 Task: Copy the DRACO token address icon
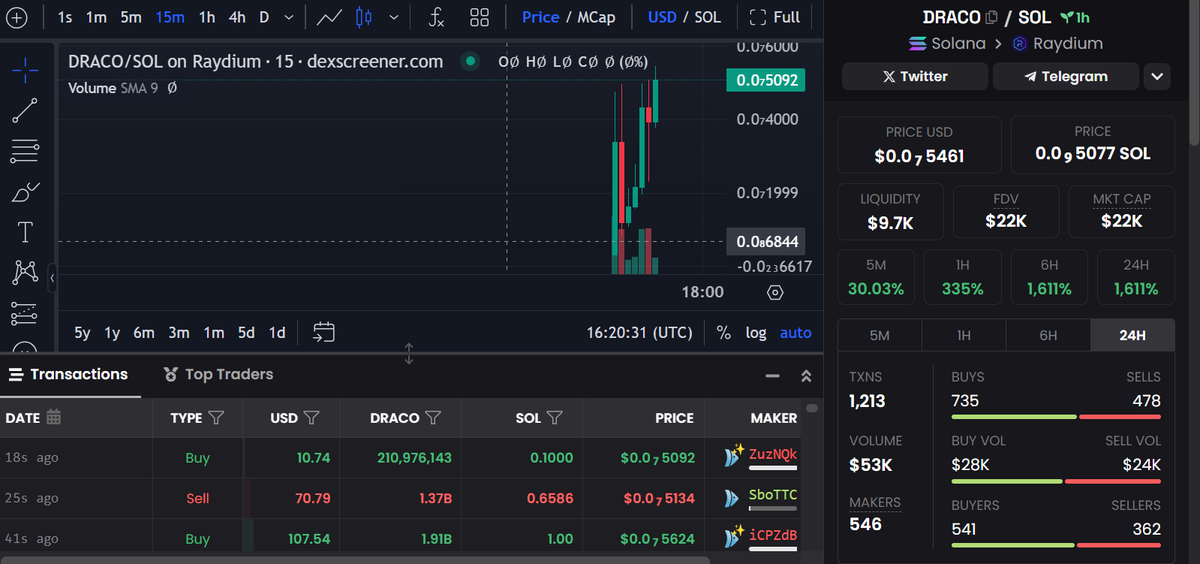(x=992, y=17)
